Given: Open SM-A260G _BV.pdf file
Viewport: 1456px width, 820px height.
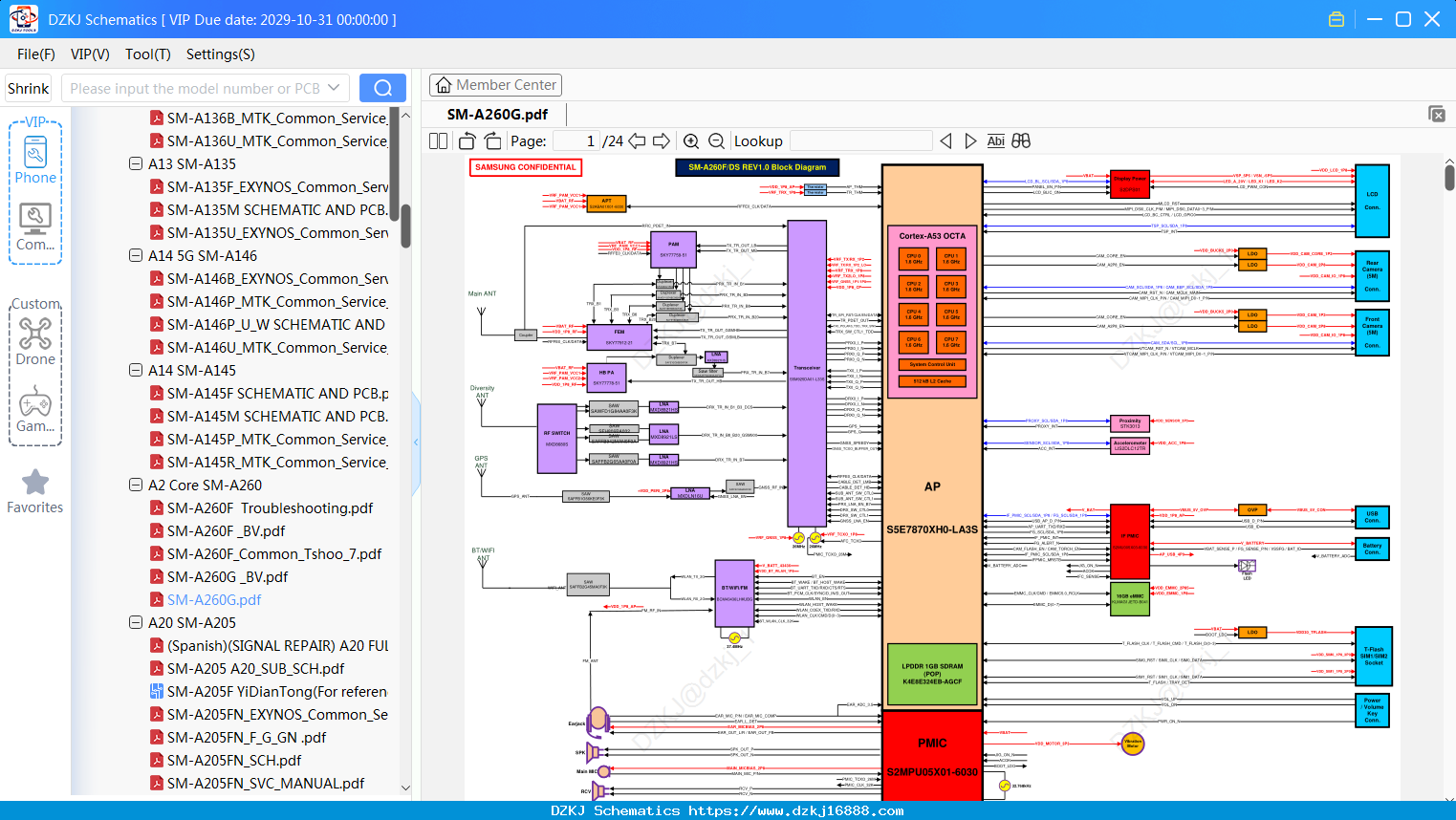Looking at the screenshot, I should 228,576.
